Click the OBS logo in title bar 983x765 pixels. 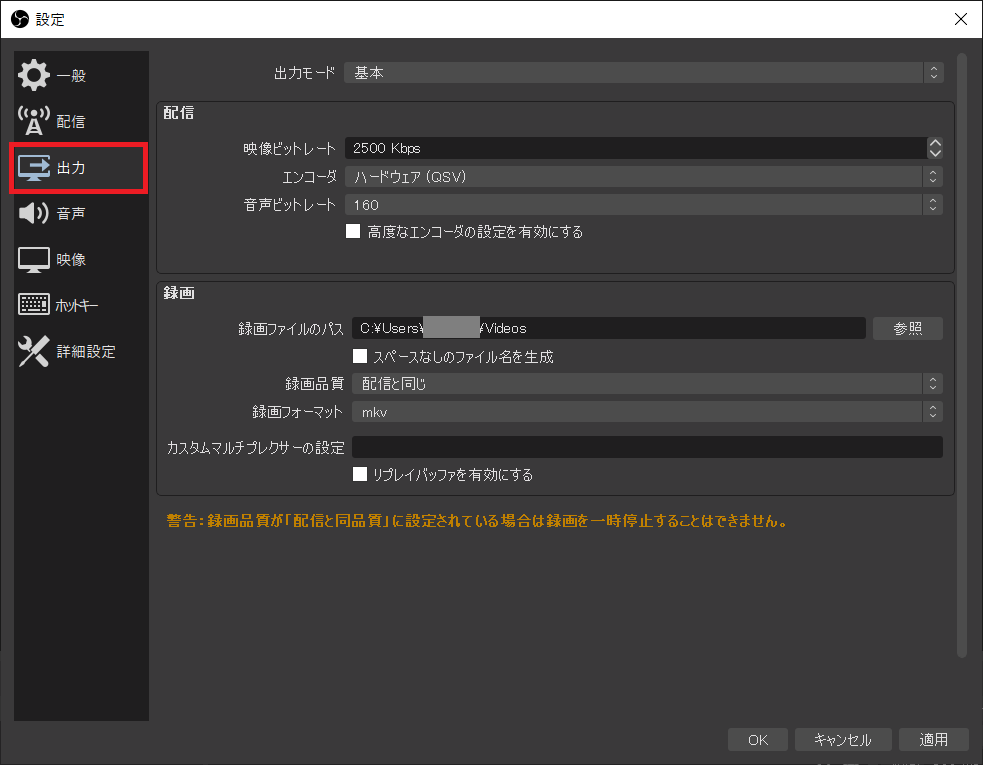pyautogui.click(x=20, y=19)
